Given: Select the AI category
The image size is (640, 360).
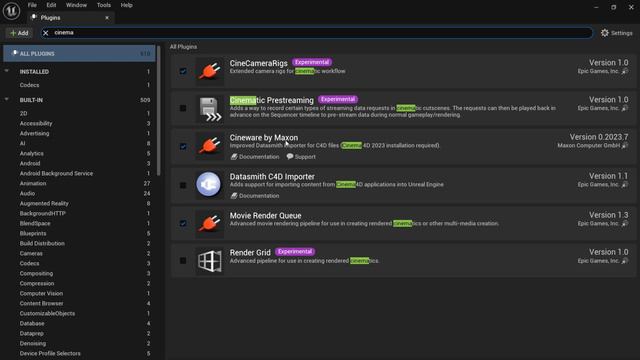Looking at the screenshot, I should pyautogui.click(x=79, y=143).
